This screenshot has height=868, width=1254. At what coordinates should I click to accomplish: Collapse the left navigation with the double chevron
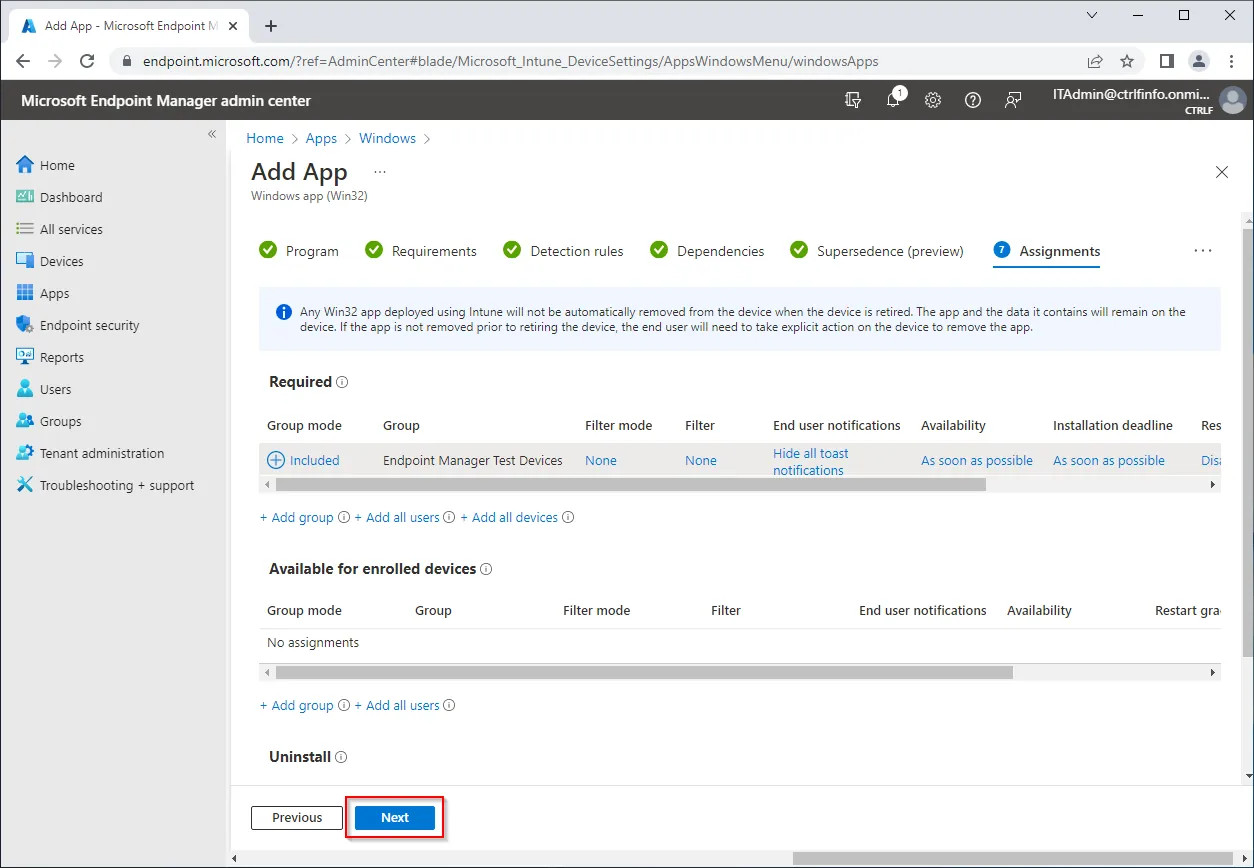tap(212, 134)
